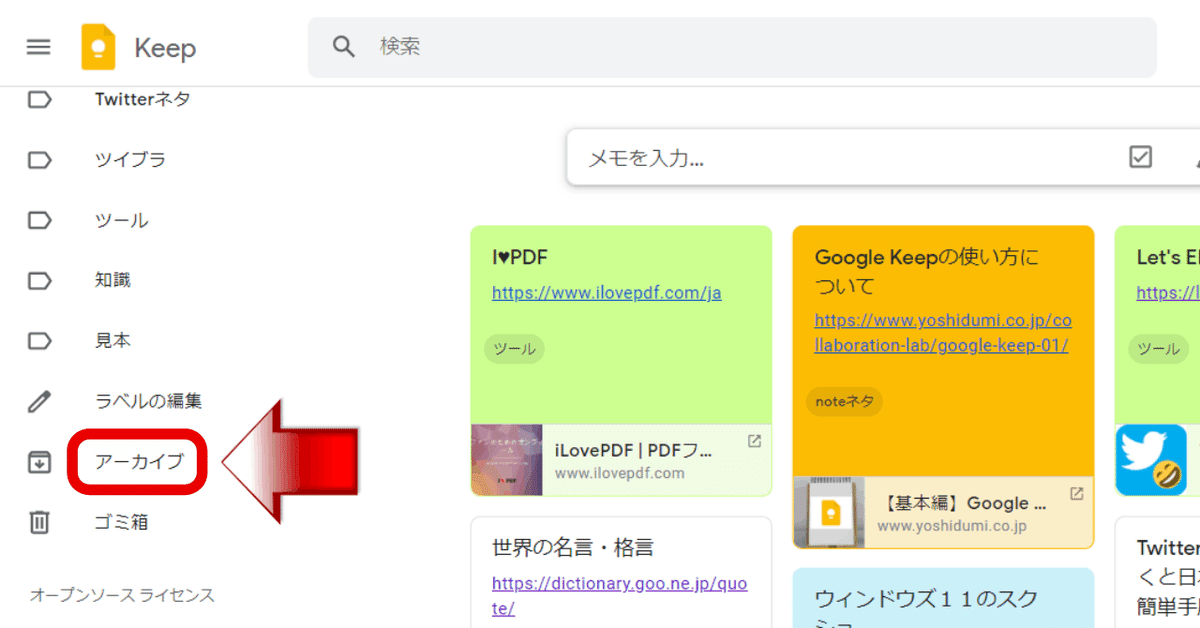
Task: Click the ツール tag on I♥PDF note
Action: click(x=514, y=349)
